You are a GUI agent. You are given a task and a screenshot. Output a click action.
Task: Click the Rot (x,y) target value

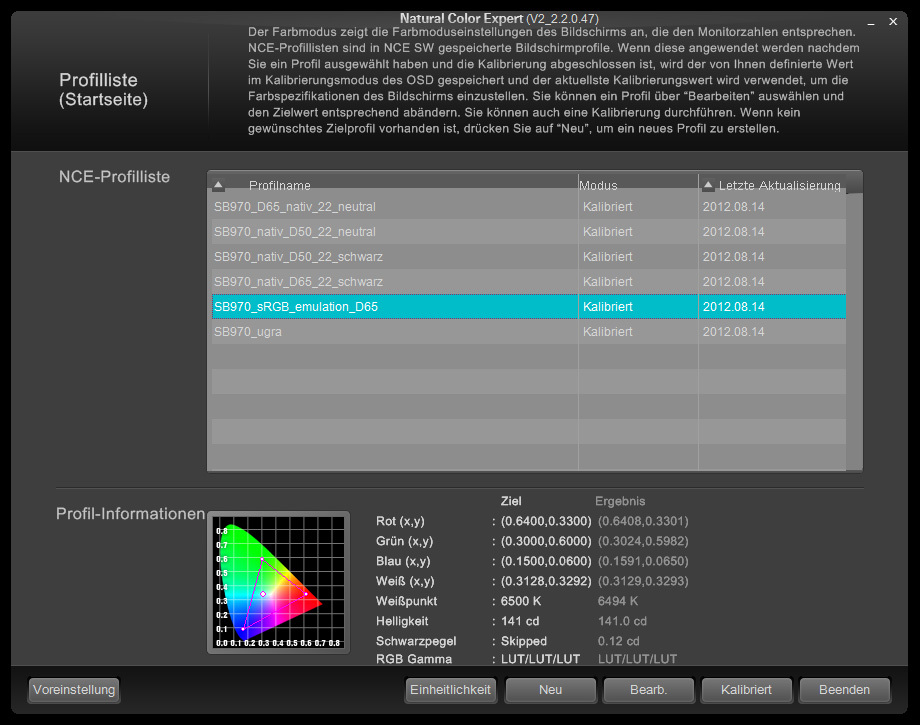click(546, 521)
